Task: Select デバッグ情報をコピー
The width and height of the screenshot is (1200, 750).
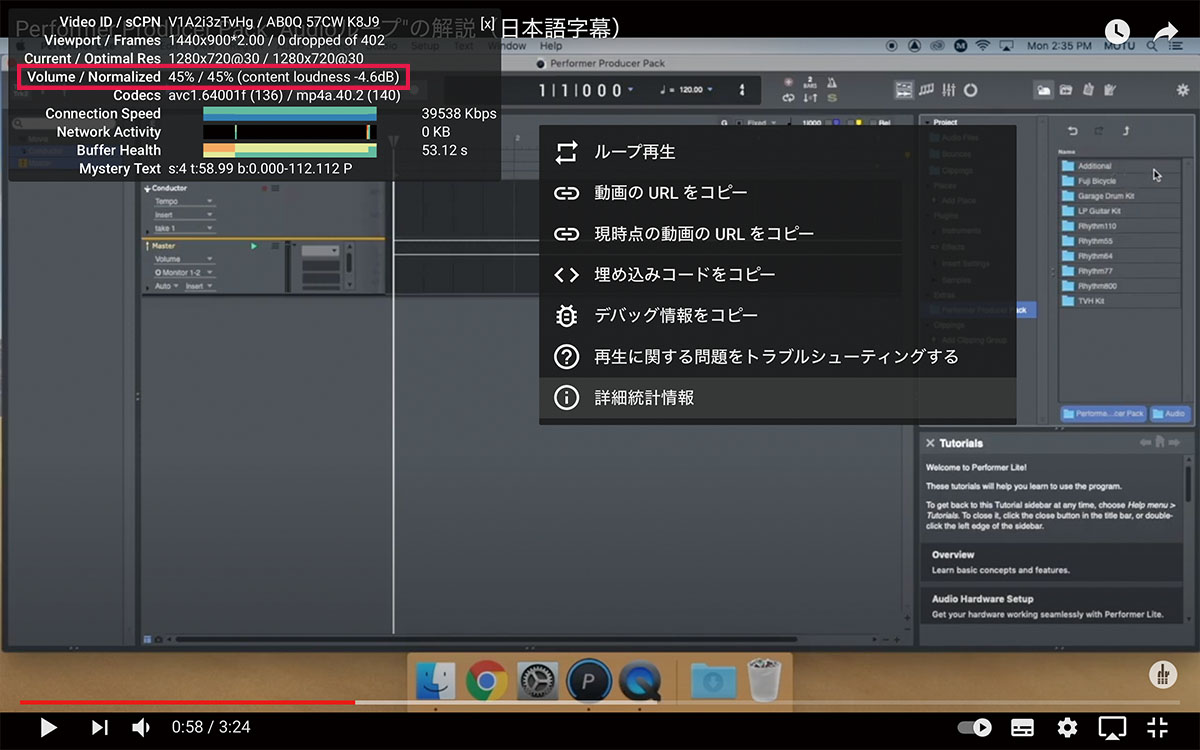Action: pyautogui.click(x=777, y=315)
